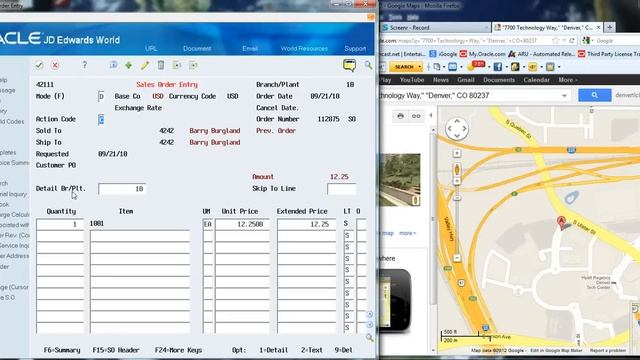Click the map pan compass control

[x=457, y=129]
